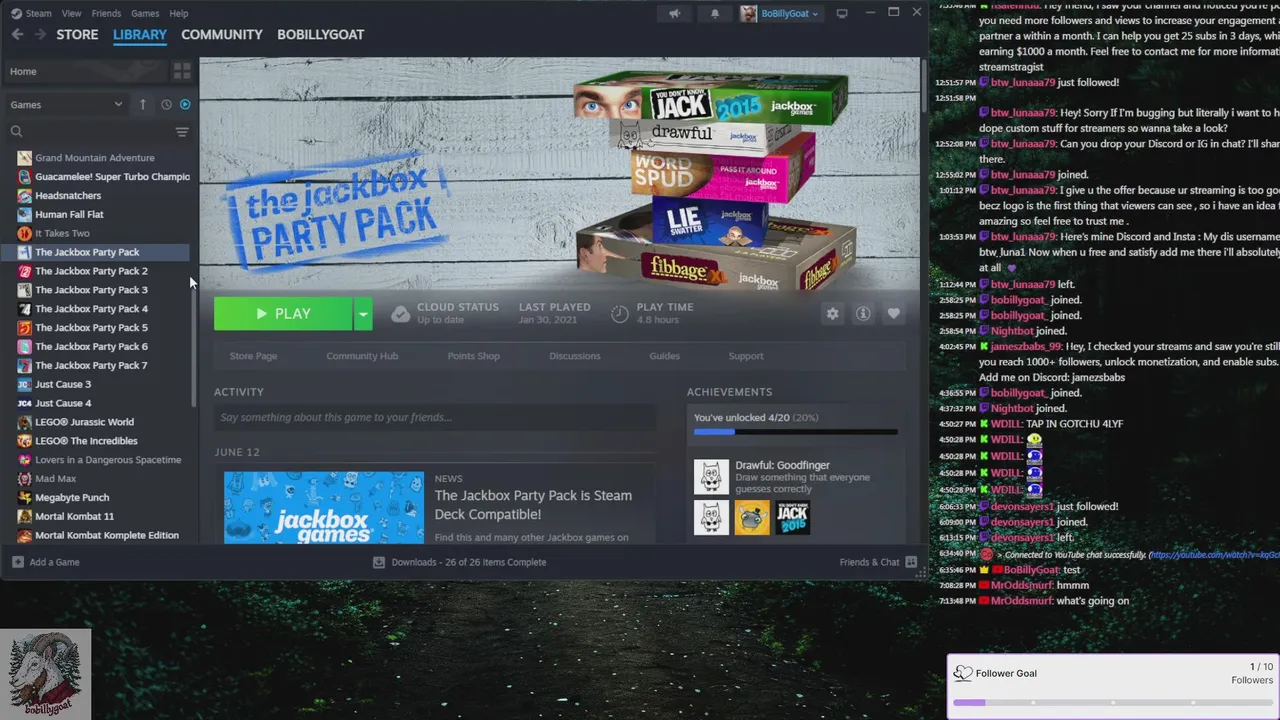The height and width of the screenshot is (720, 1280).
Task: Open the Store Page link
Action: 253,356
